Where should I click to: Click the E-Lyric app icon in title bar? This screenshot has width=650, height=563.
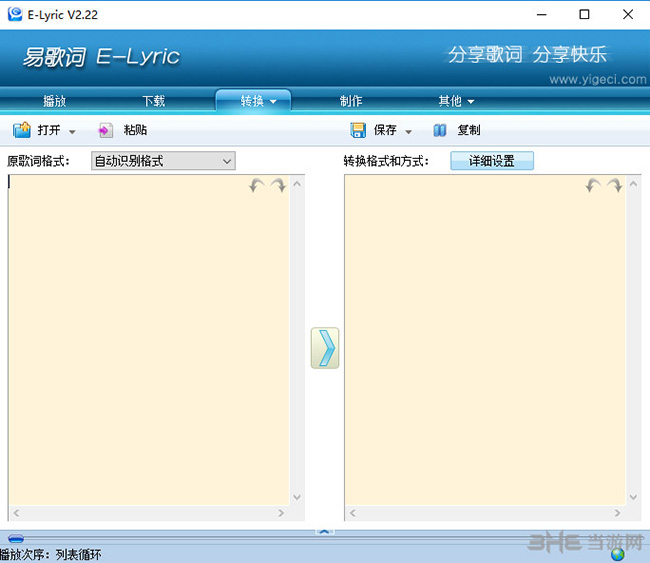pyautogui.click(x=15, y=15)
